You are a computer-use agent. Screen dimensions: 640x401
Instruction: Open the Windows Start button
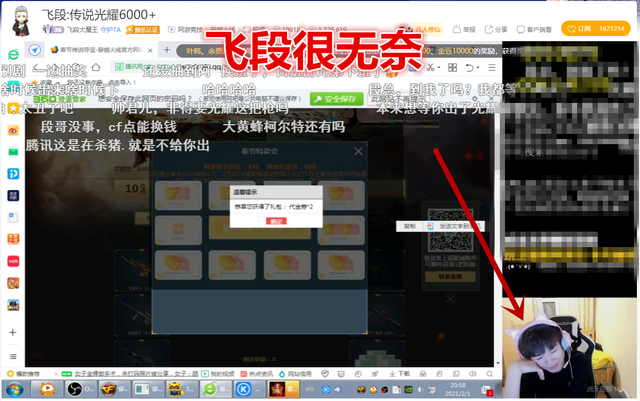(14, 389)
